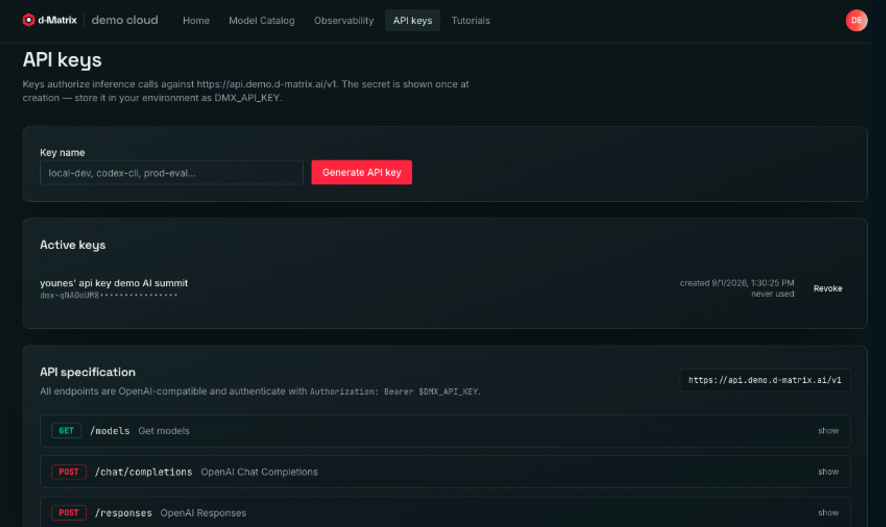Click the masked key dmx-qNAOoUM8
Image resolution: width=886 pixels, height=527 pixels.
(108, 295)
